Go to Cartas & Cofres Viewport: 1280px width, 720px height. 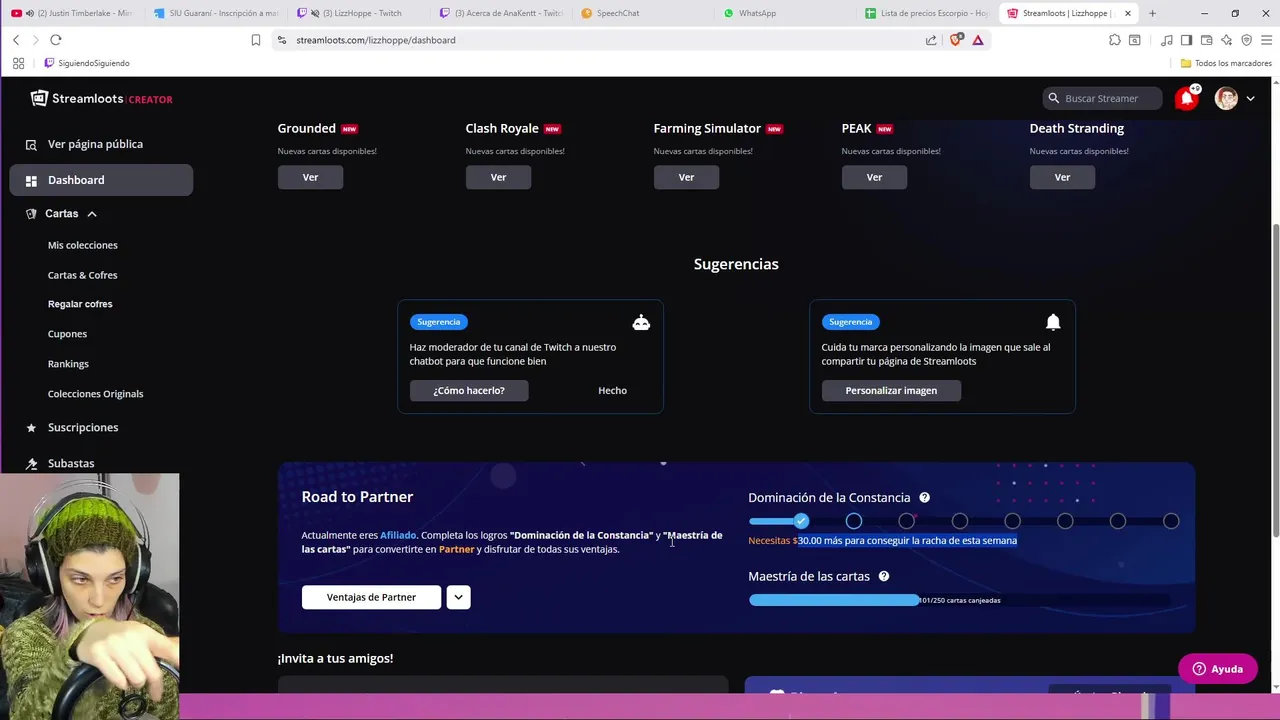[82, 275]
